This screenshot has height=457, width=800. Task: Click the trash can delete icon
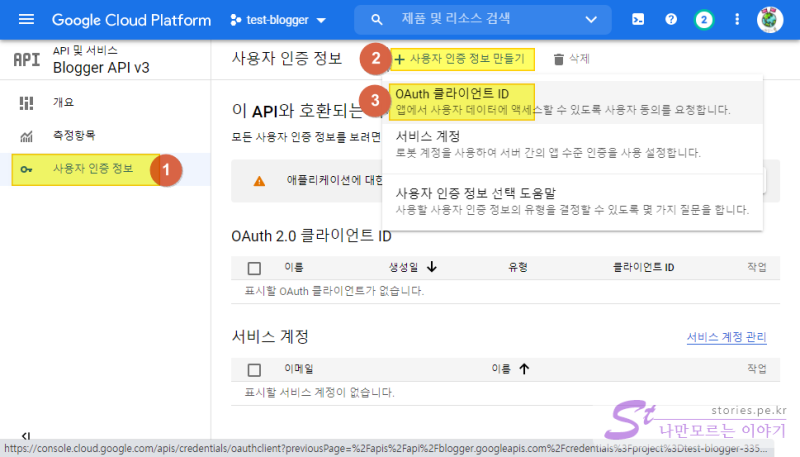click(559, 60)
